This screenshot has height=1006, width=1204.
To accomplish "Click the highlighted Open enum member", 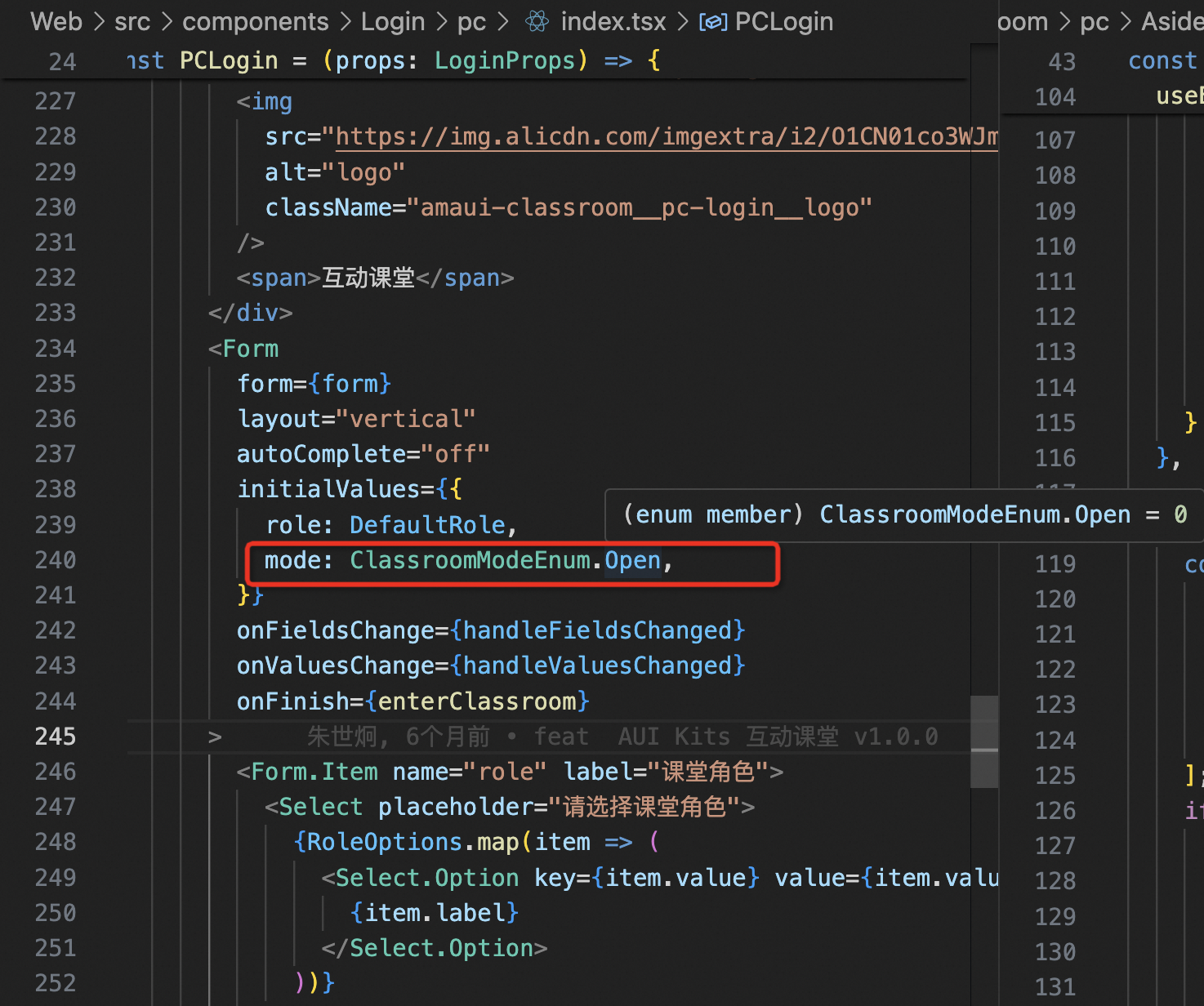I will 632,560.
